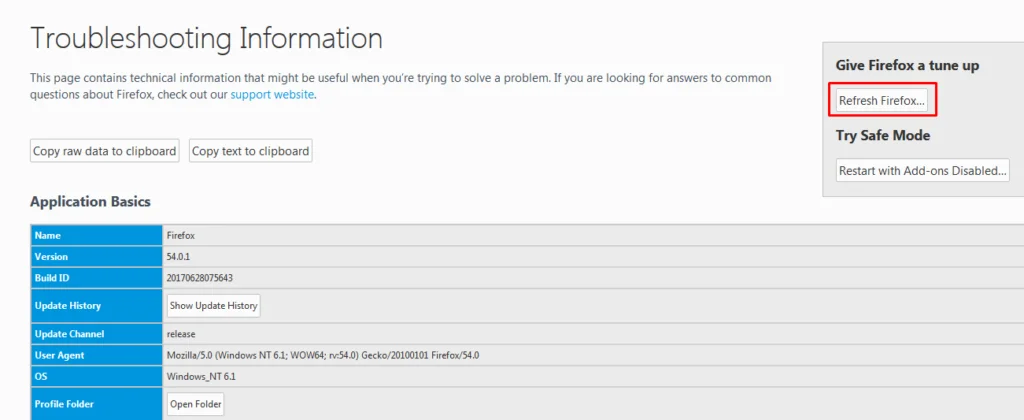1024x420 pixels.
Task: Select the Profile Folder row label
Action: [65, 404]
